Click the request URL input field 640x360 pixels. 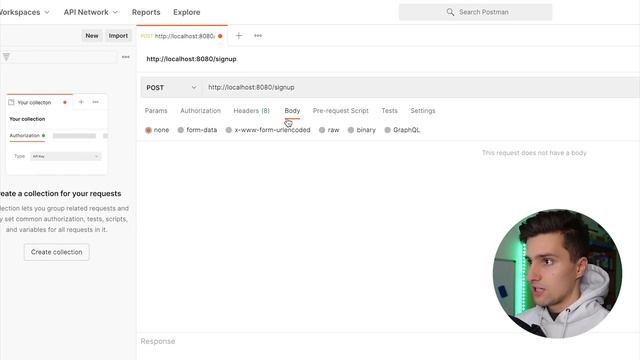click(420, 87)
